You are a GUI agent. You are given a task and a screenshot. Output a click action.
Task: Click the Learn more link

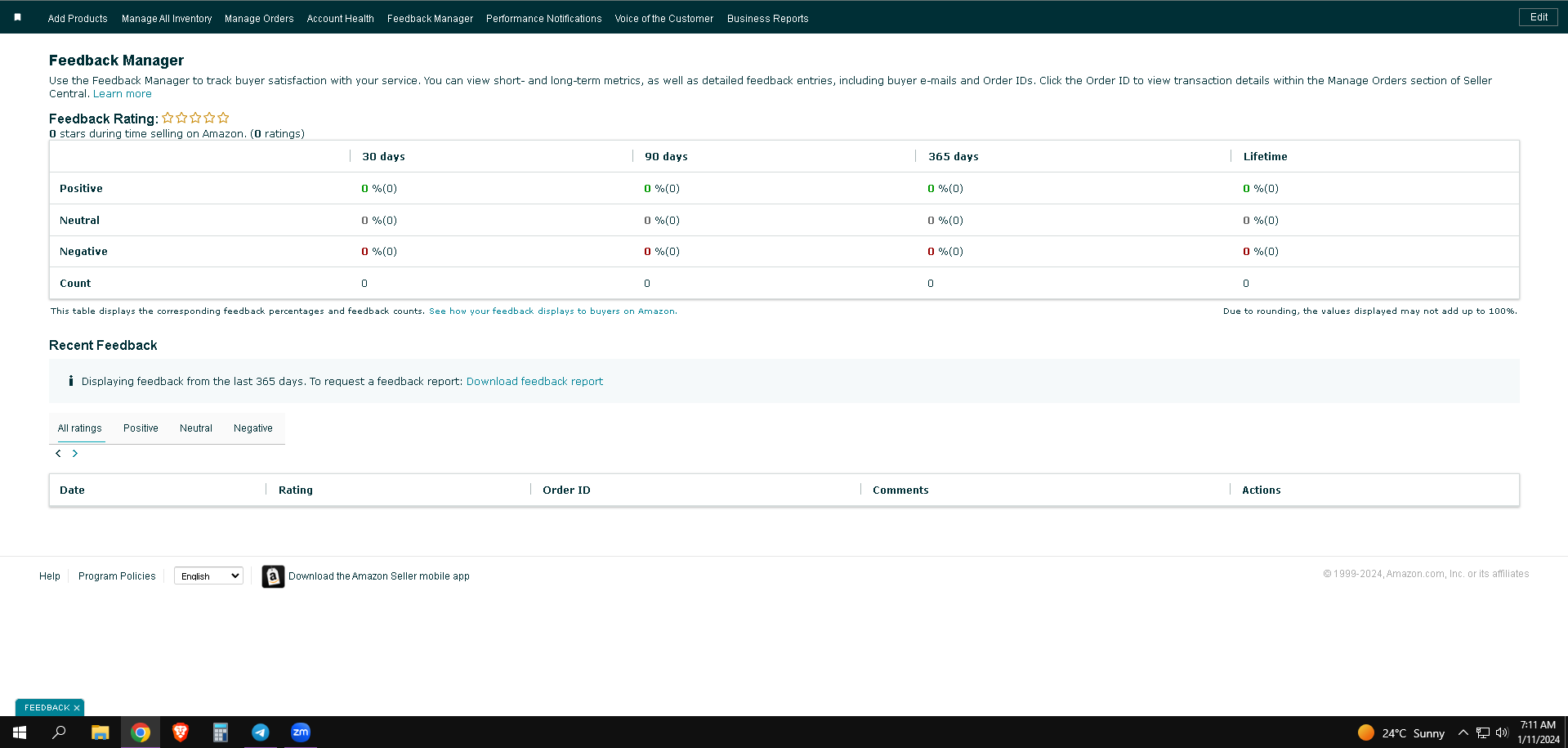(x=123, y=94)
